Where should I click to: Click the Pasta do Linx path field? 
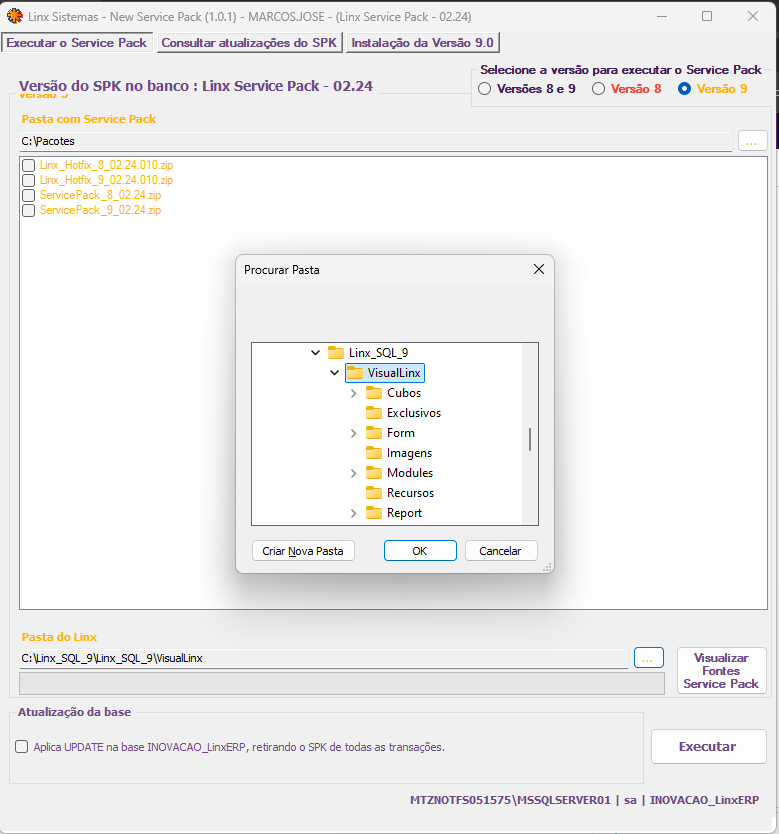click(323, 658)
